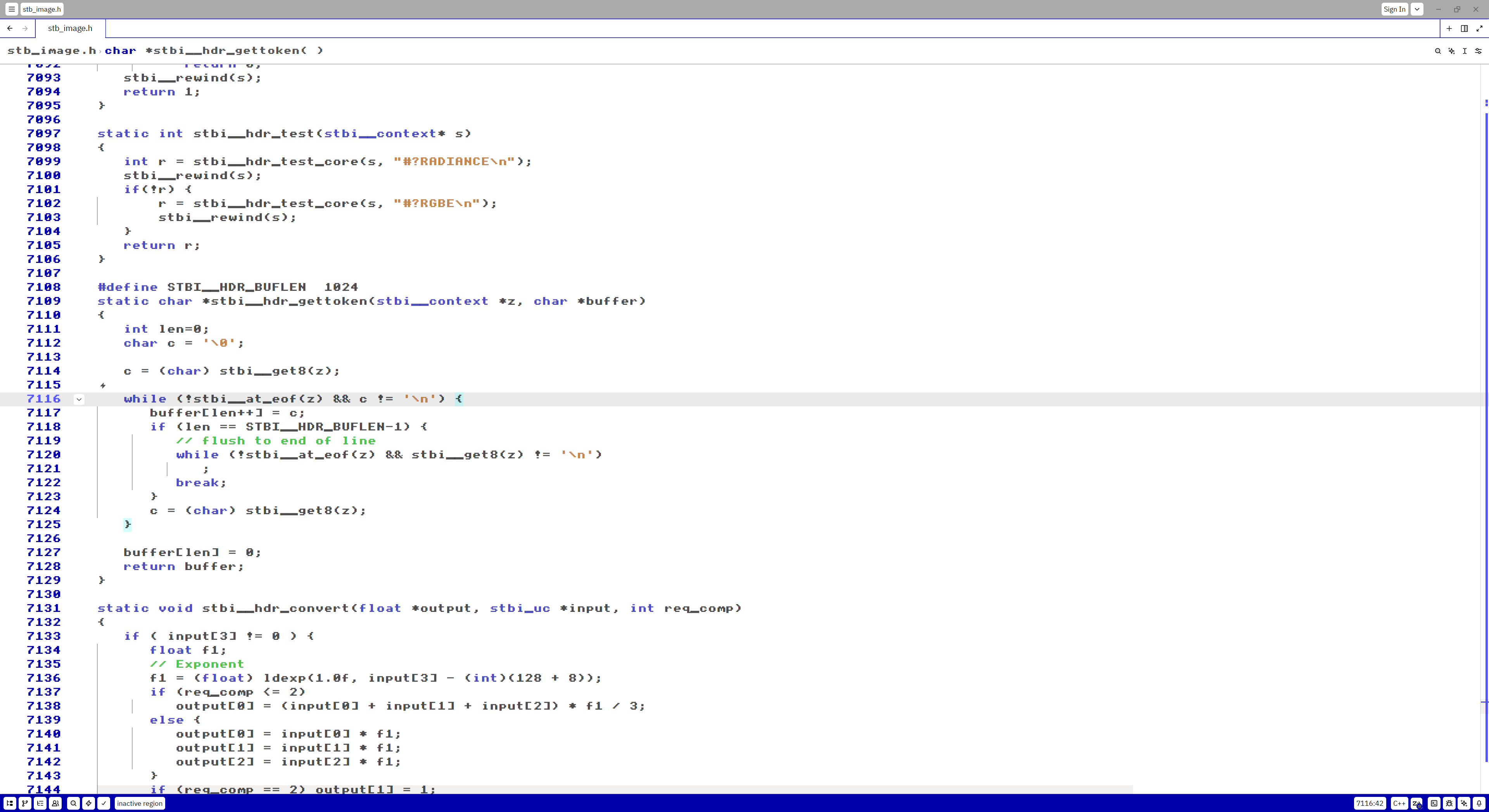Click 'buffer[len] = 0;' on line 7127
The height and width of the screenshot is (812, 1489).
[x=192, y=553]
